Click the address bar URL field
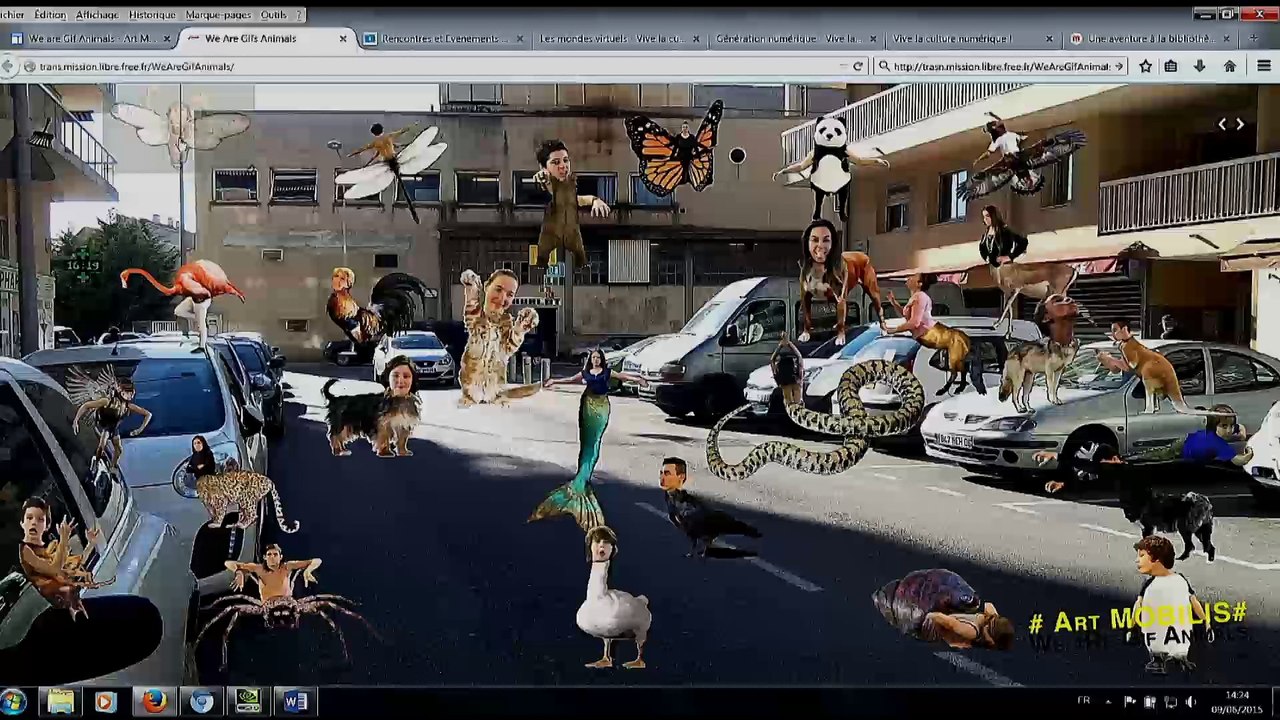 tap(435, 66)
